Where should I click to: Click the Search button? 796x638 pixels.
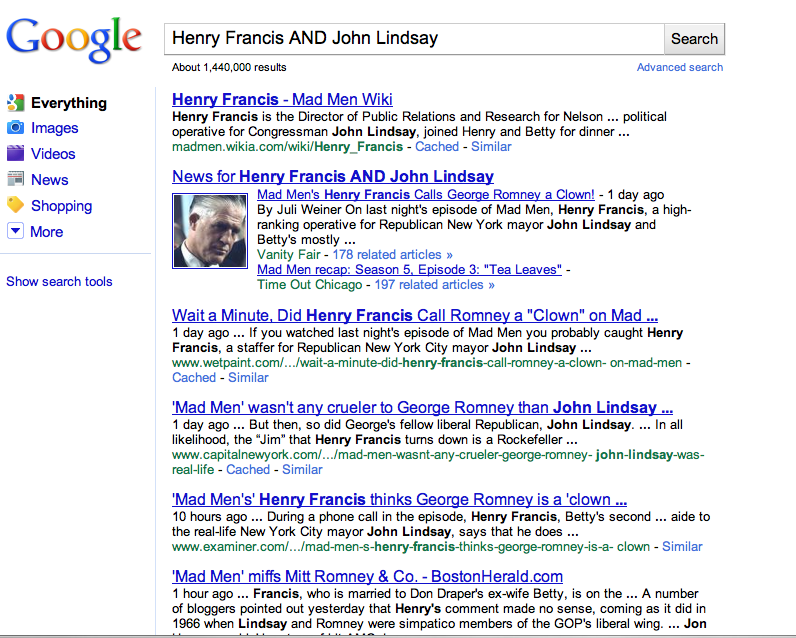coord(694,39)
